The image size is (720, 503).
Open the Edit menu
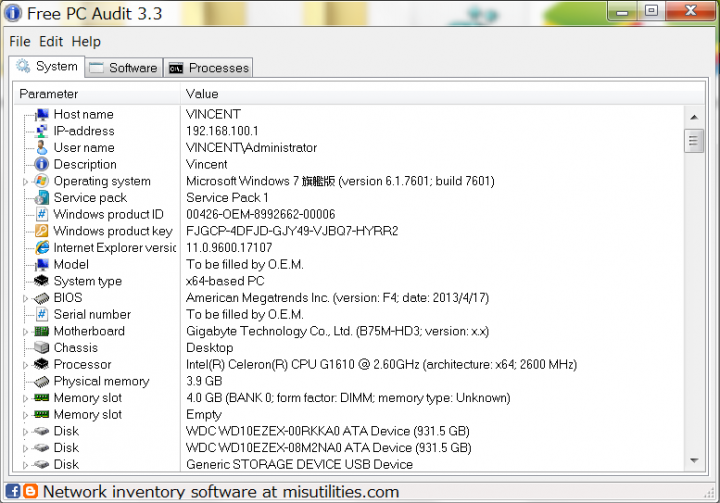tap(51, 41)
